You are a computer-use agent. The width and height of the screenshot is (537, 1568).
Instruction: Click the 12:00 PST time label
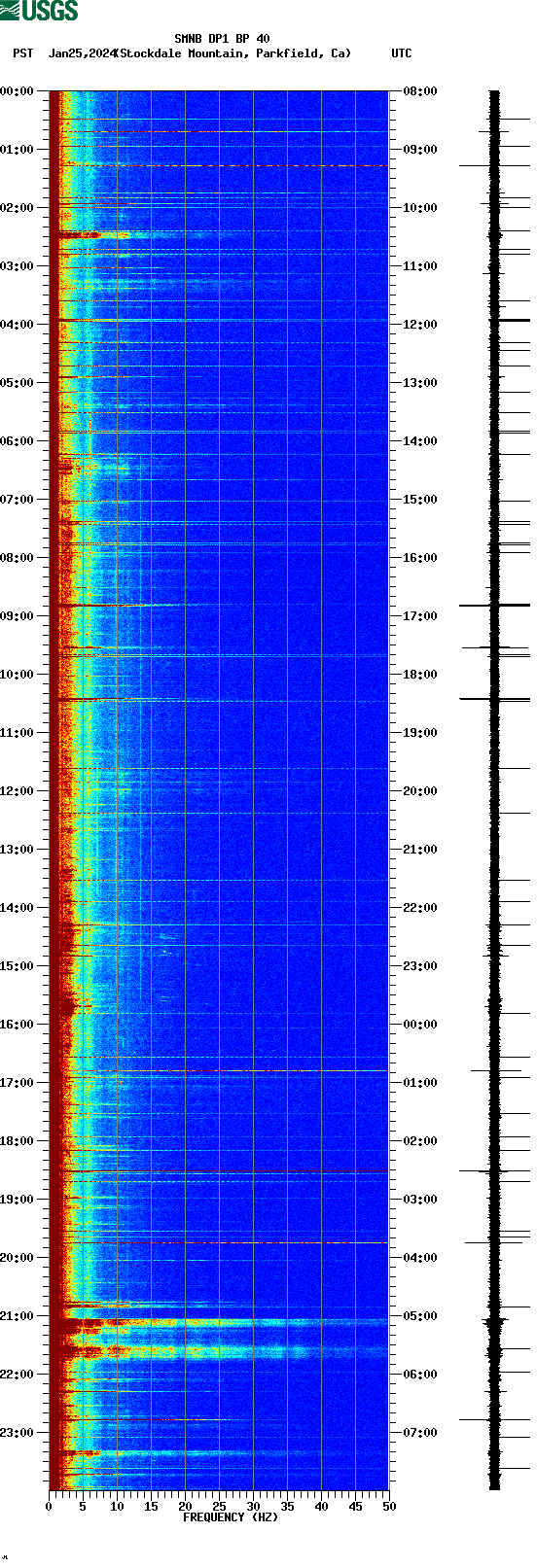click(x=18, y=791)
